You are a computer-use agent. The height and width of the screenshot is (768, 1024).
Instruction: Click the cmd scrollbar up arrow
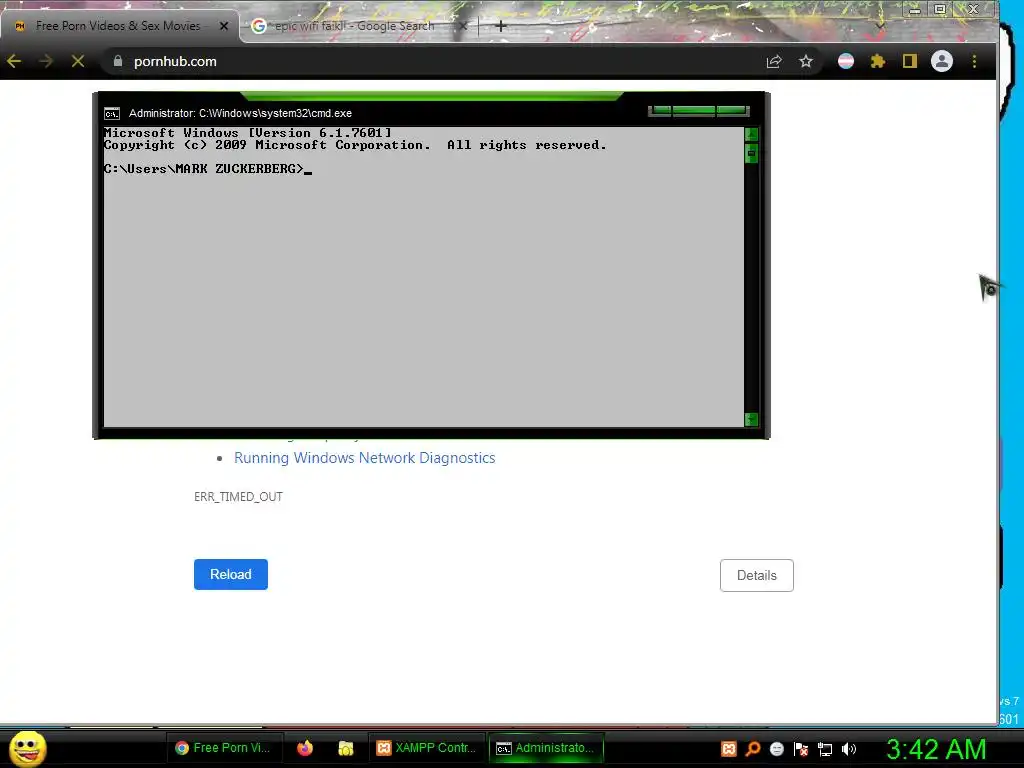[751, 135]
